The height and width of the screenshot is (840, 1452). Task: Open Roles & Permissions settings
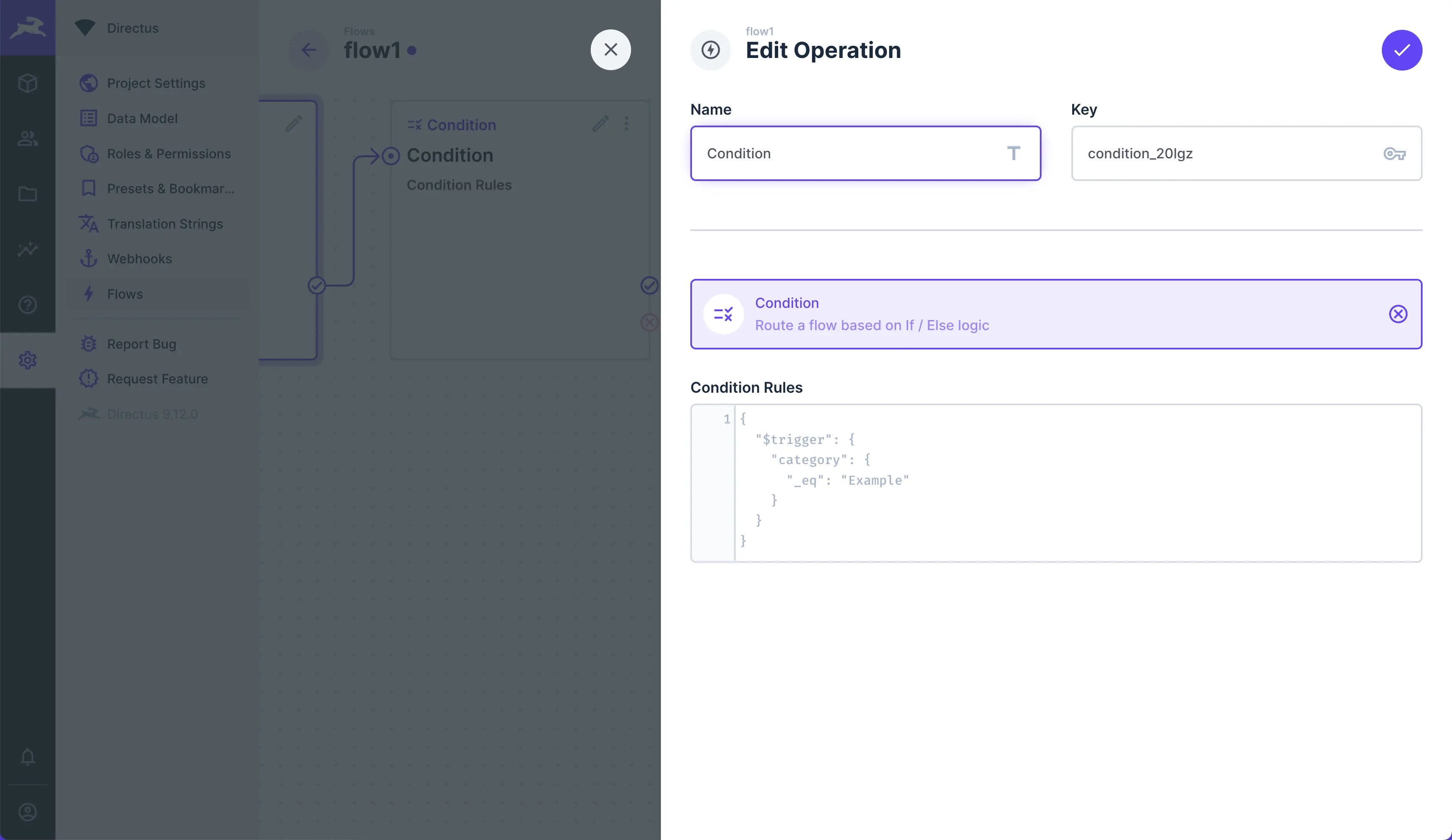click(168, 154)
